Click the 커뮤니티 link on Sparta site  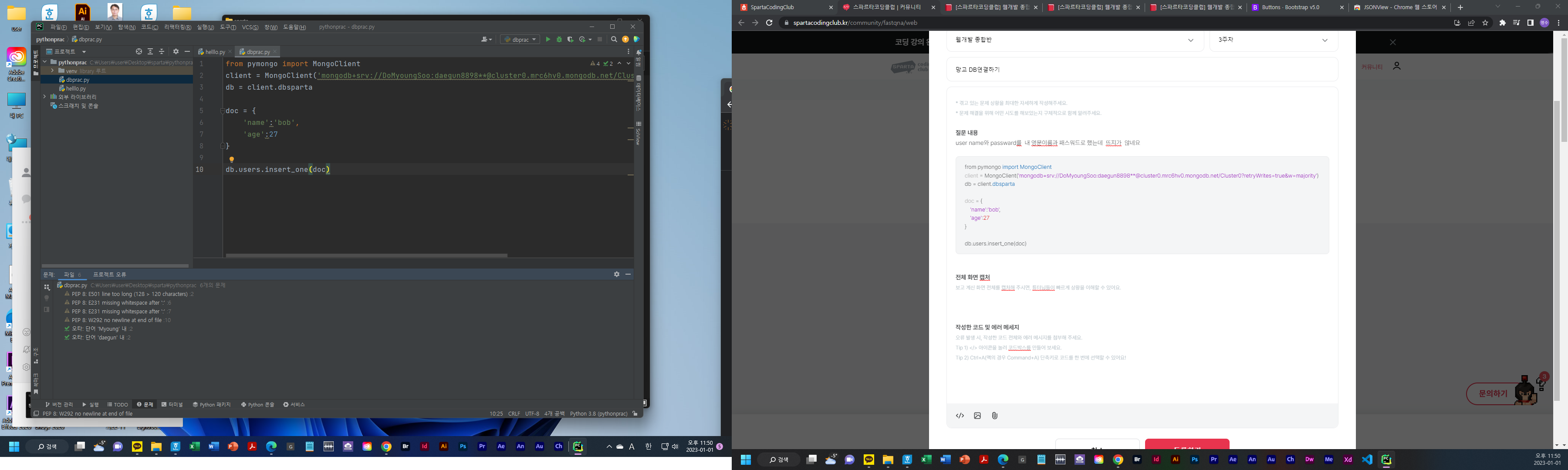pyautogui.click(x=1372, y=67)
